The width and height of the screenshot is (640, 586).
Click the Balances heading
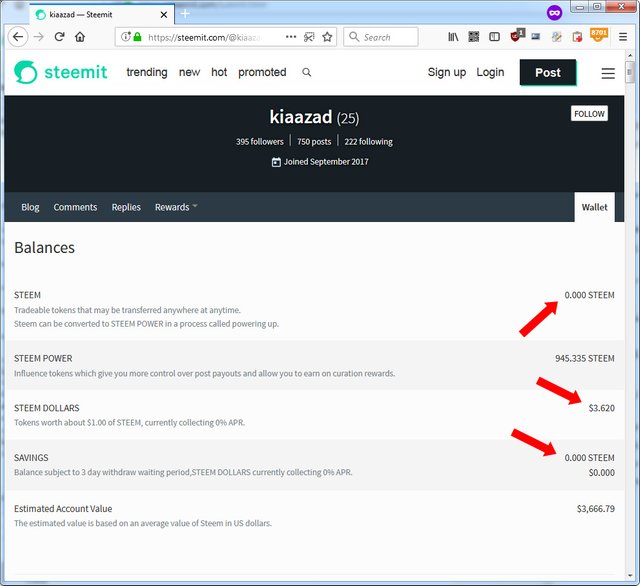click(44, 248)
